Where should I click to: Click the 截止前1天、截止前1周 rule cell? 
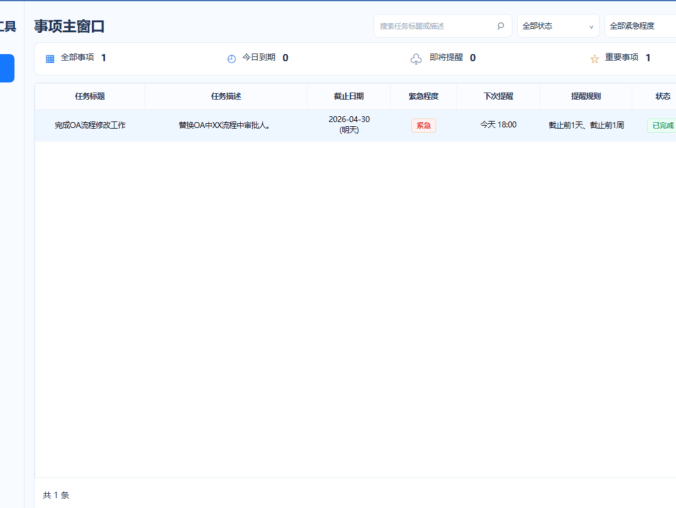(x=586, y=125)
